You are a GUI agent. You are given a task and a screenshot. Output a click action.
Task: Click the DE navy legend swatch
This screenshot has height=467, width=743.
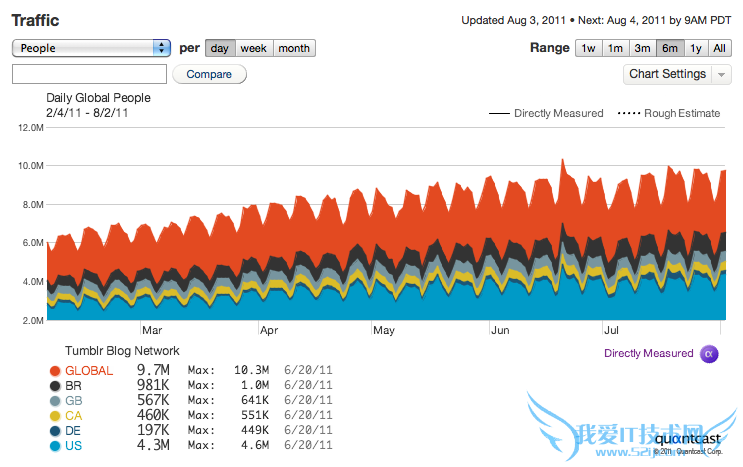click(55, 431)
